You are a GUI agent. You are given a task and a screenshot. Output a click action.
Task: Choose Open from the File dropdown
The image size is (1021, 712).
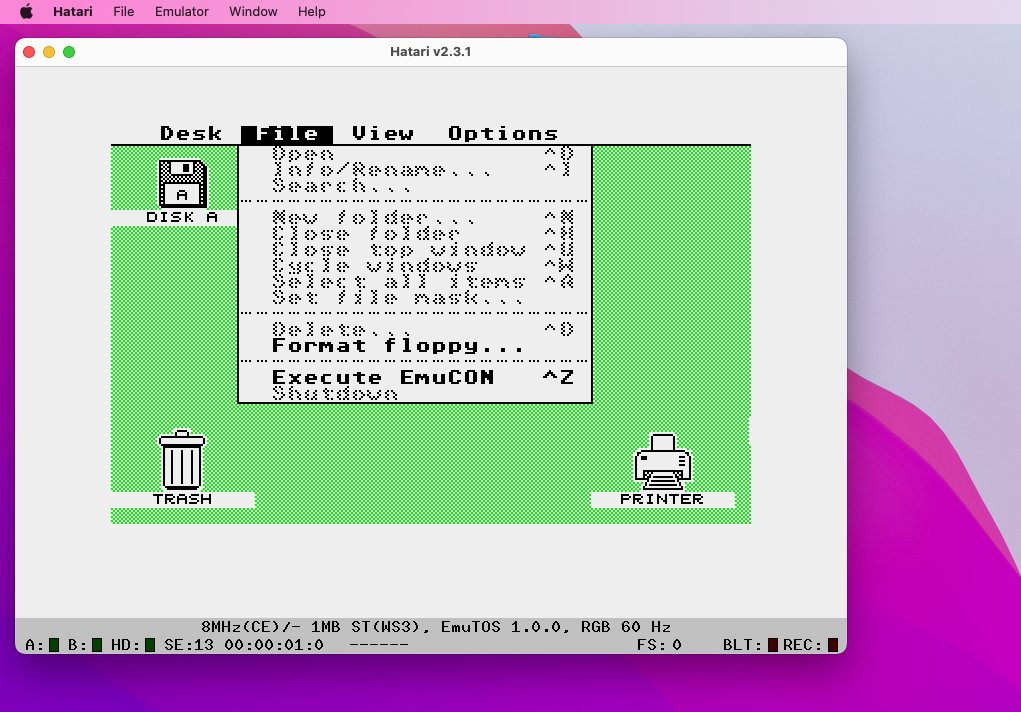[x=415, y=154]
